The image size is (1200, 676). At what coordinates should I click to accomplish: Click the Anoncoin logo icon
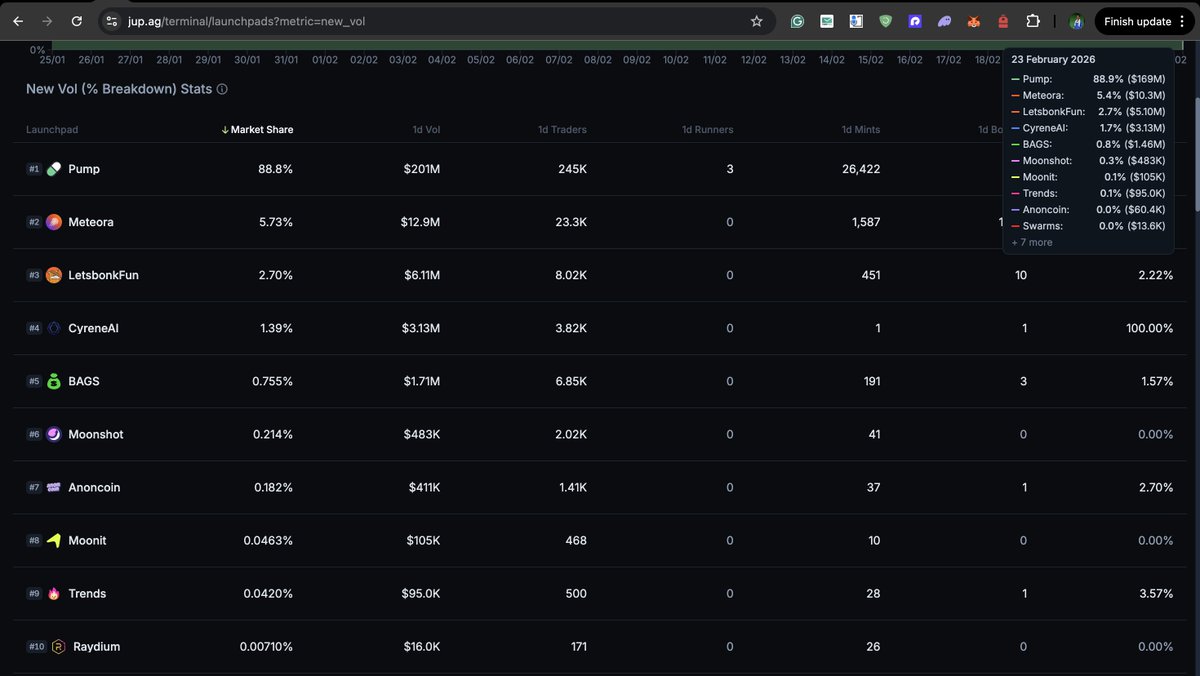point(54,487)
